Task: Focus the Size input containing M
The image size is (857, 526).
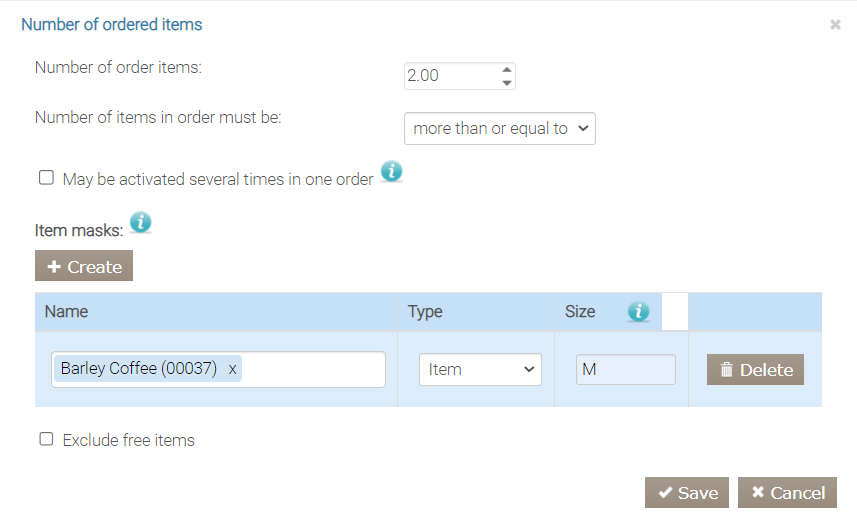Action: coord(625,369)
